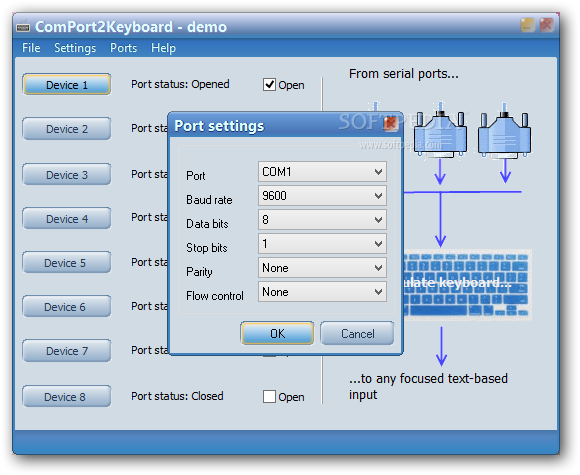
Task: Select the Device 1 button
Action: pos(67,85)
